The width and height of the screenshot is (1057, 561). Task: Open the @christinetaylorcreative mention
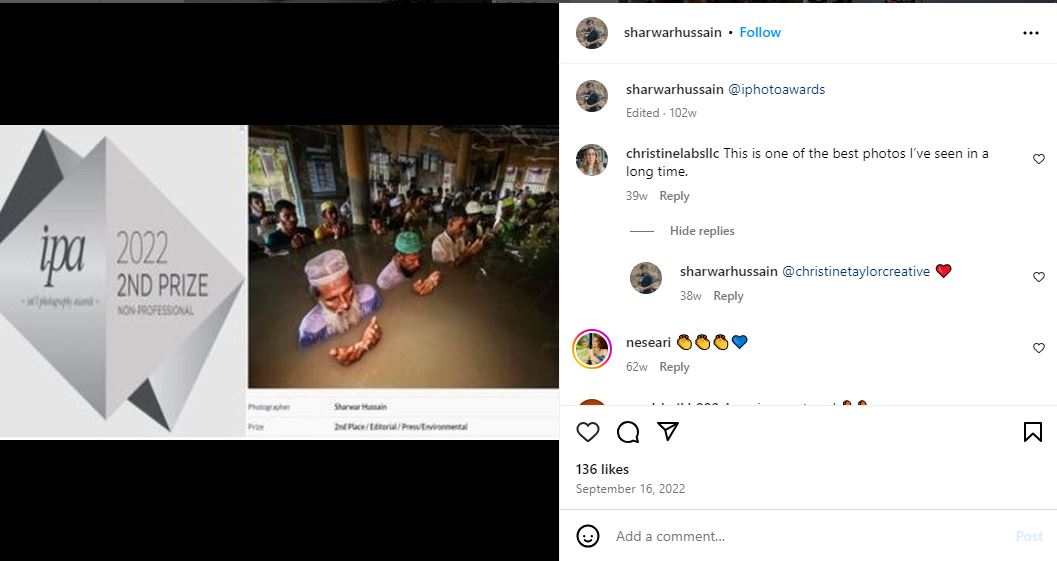tap(856, 272)
